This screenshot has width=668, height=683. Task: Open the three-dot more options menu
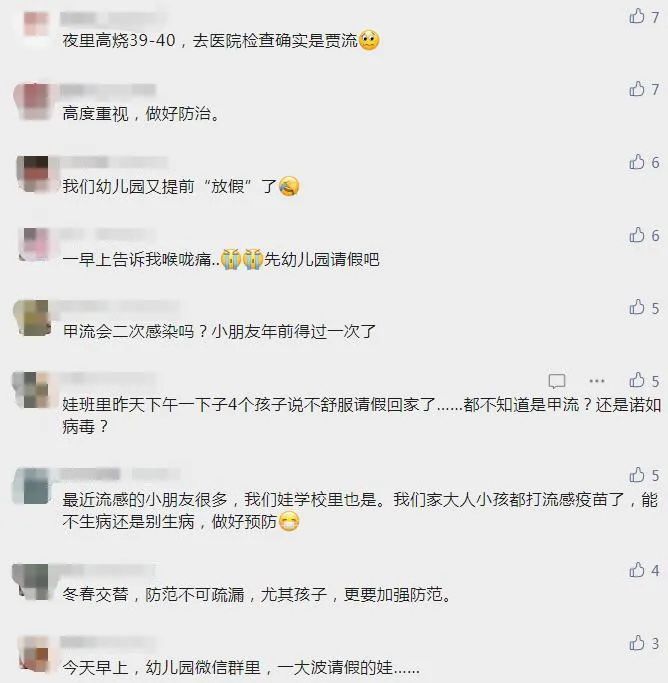click(597, 381)
